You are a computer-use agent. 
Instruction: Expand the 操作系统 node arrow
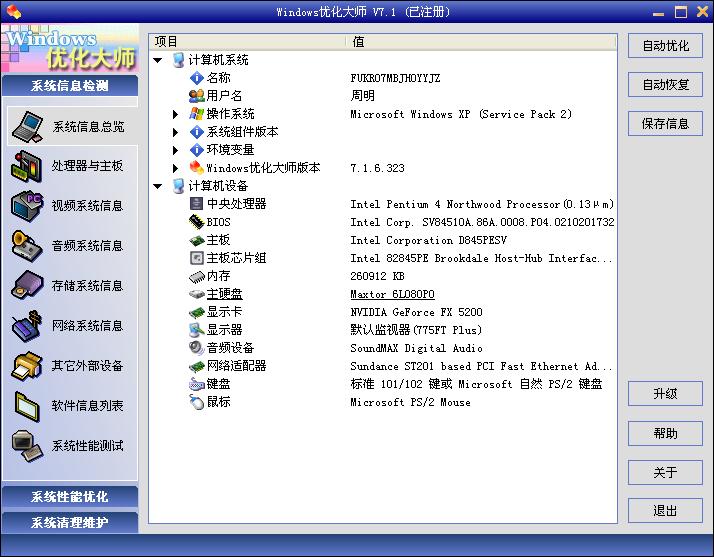(175, 114)
